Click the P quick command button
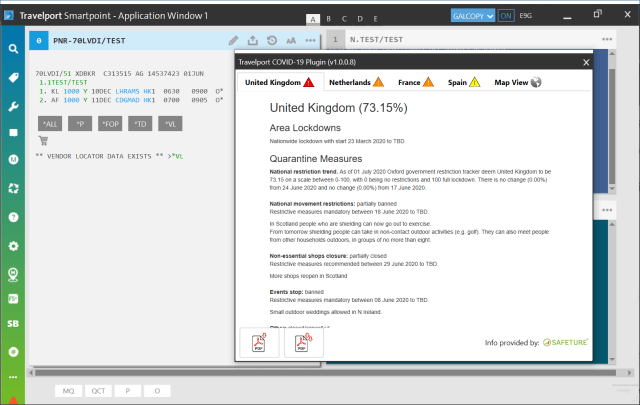 click(x=128, y=391)
